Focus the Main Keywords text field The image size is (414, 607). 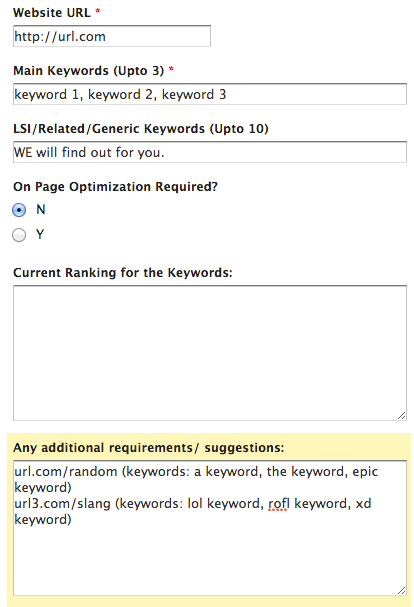click(210, 94)
